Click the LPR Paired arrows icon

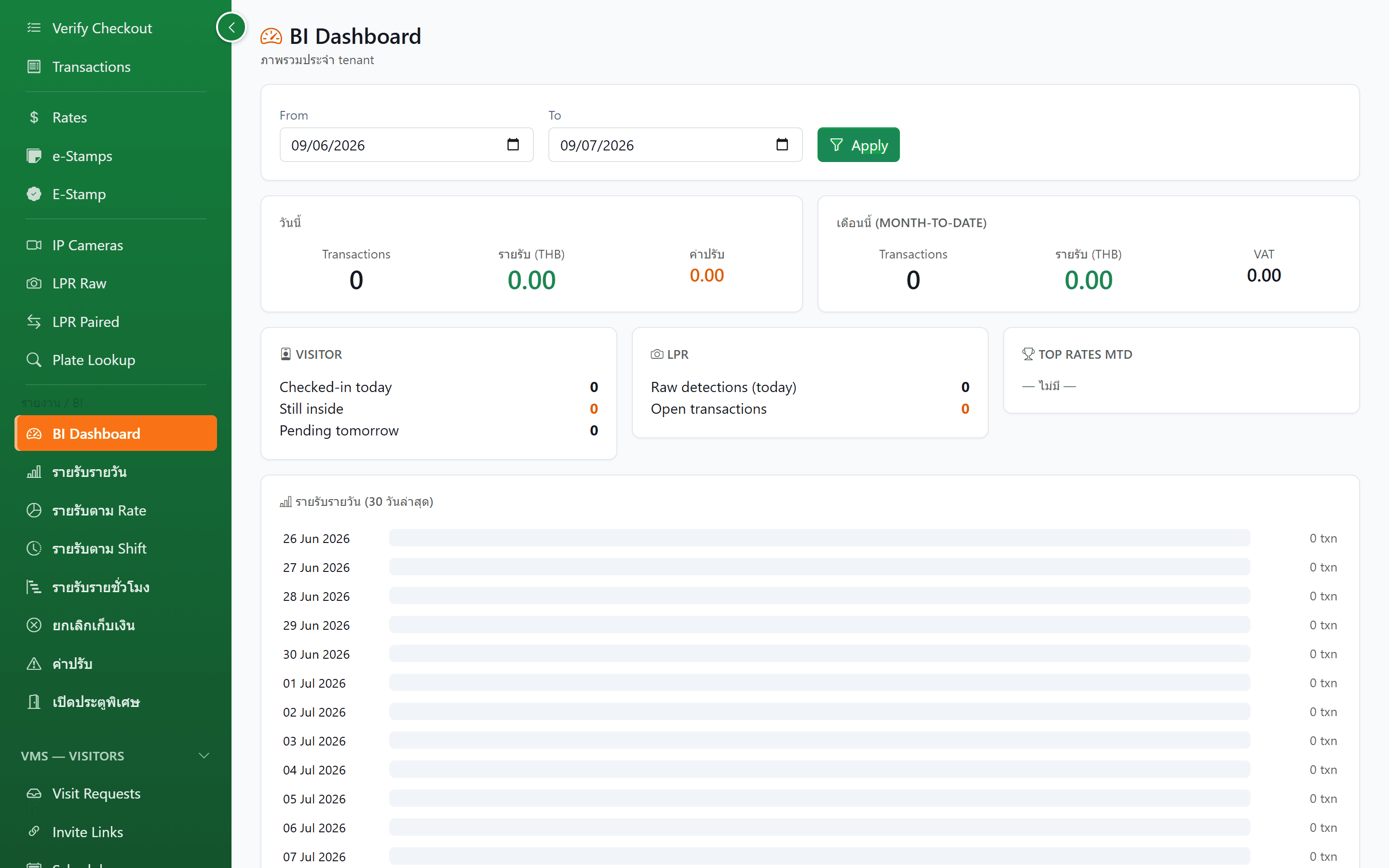point(34,322)
